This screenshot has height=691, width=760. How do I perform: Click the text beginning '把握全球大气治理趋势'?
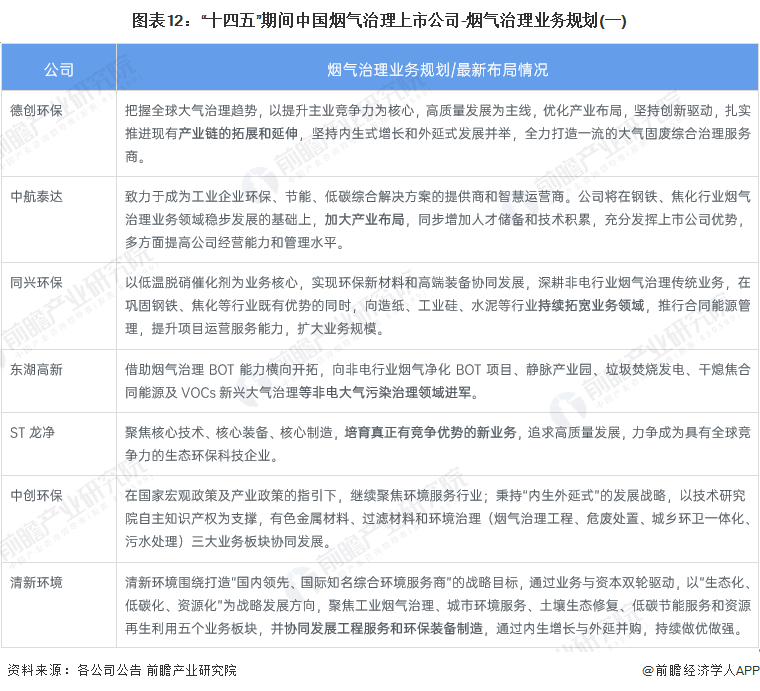[x=438, y=133]
